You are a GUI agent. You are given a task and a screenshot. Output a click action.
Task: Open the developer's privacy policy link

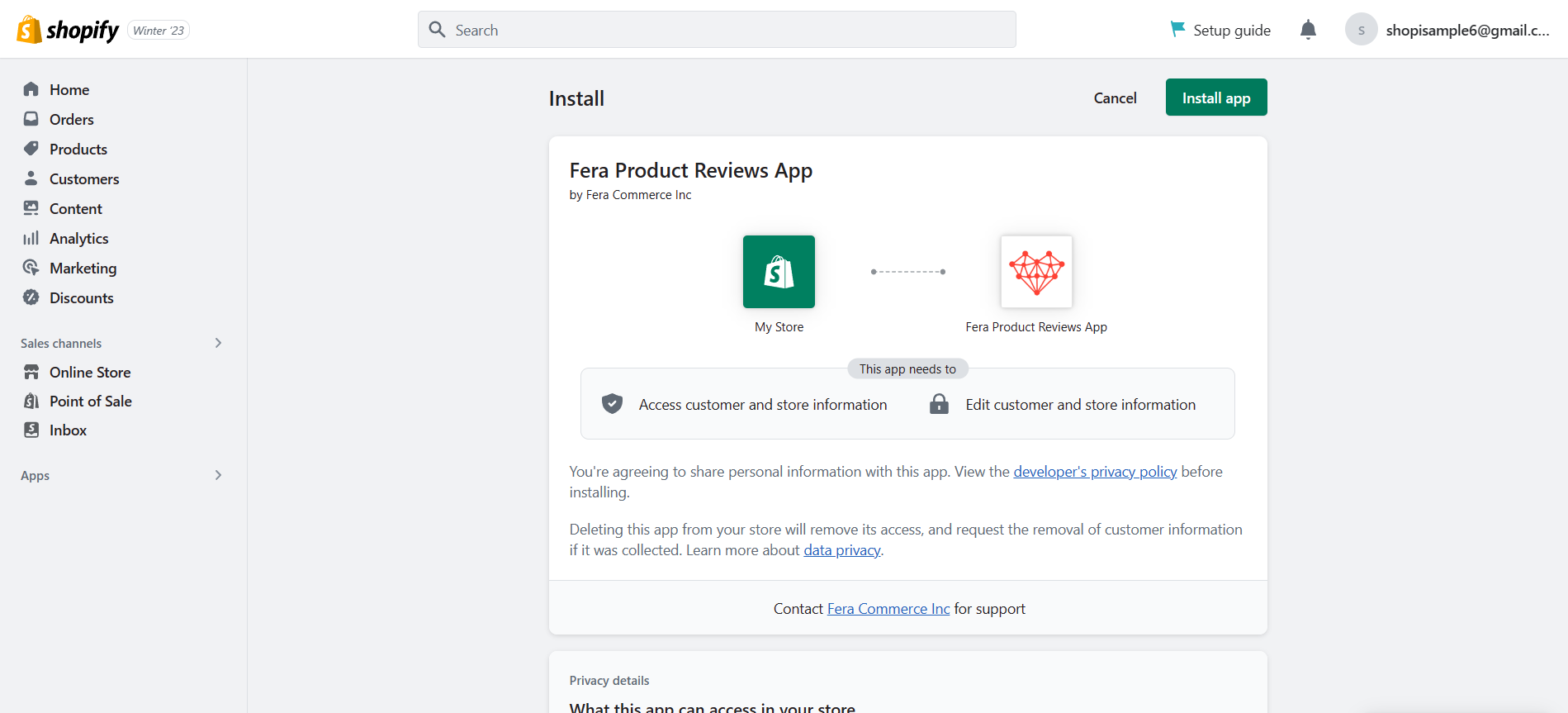pyautogui.click(x=1095, y=472)
